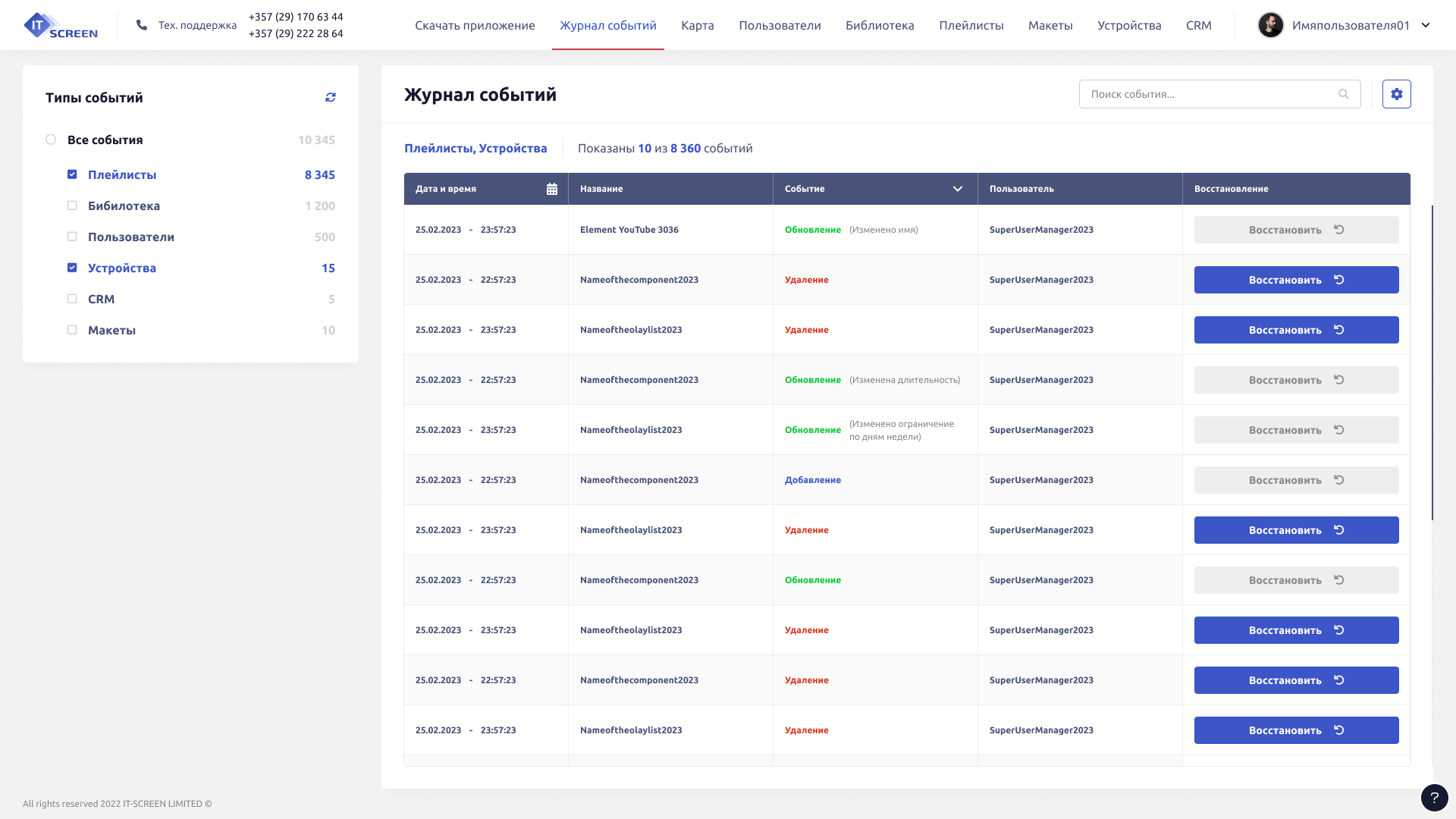The width and height of the screenshot is (1456, 819).
Task: Select the Все события radio button
Action: [51, 140]
